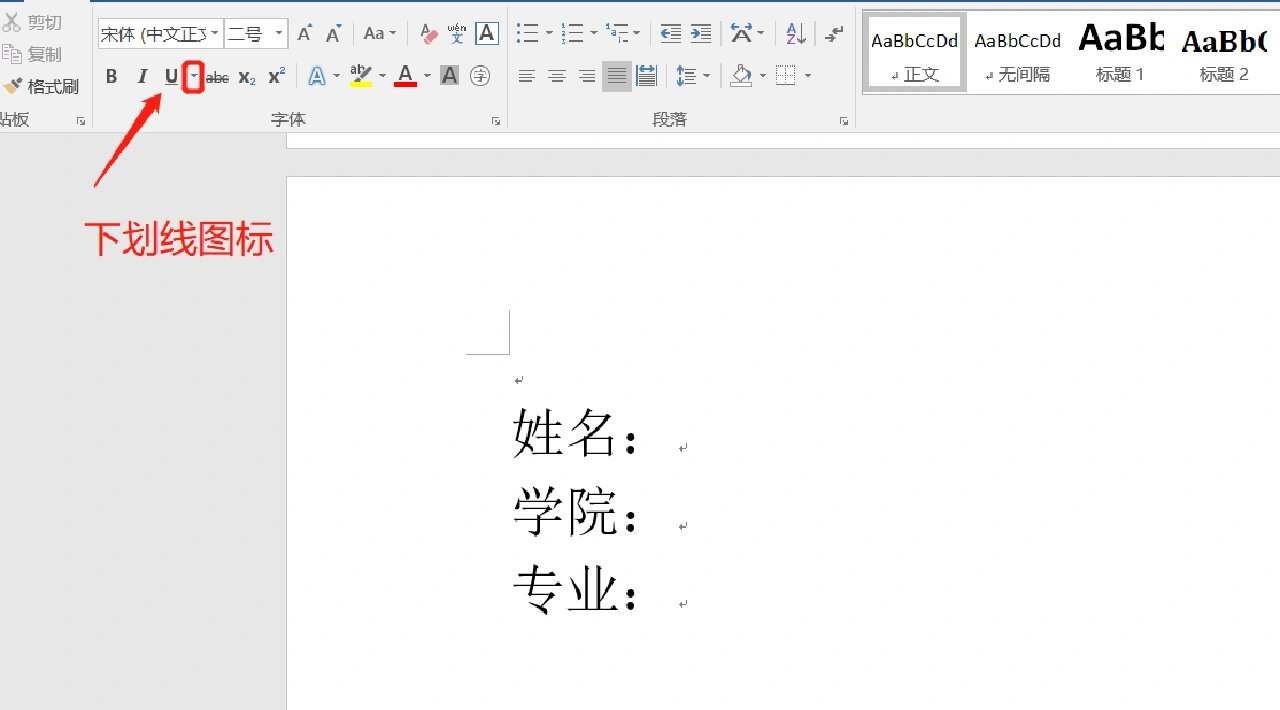Toggle justify alignment

point(617,76)
